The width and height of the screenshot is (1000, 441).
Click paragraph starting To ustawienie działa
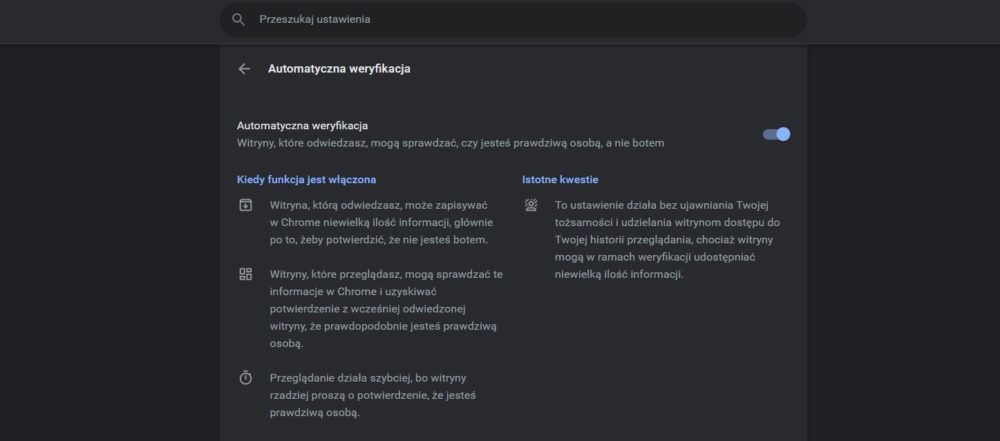(667, 240)
